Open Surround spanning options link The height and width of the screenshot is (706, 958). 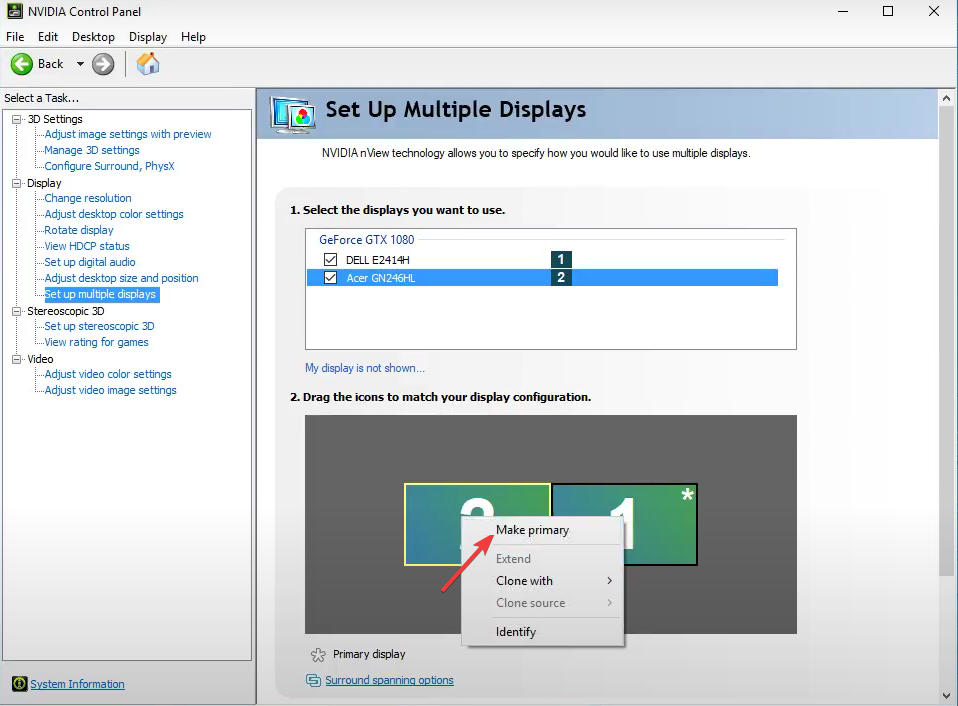point(389,680)
